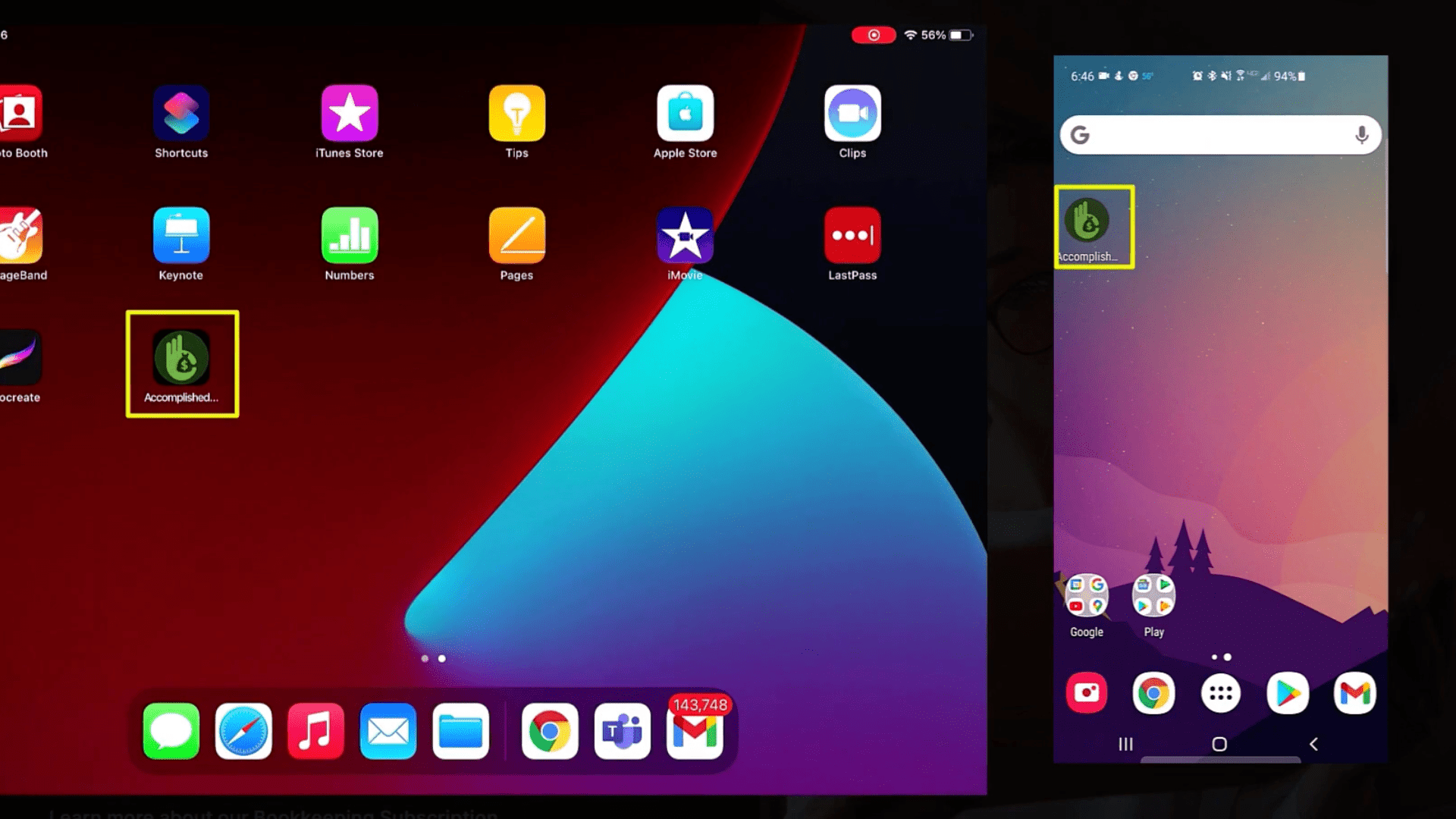Navigate to second iPad home screen dot
Viewport: 1456px width, 819px height.
click(441, 658)
